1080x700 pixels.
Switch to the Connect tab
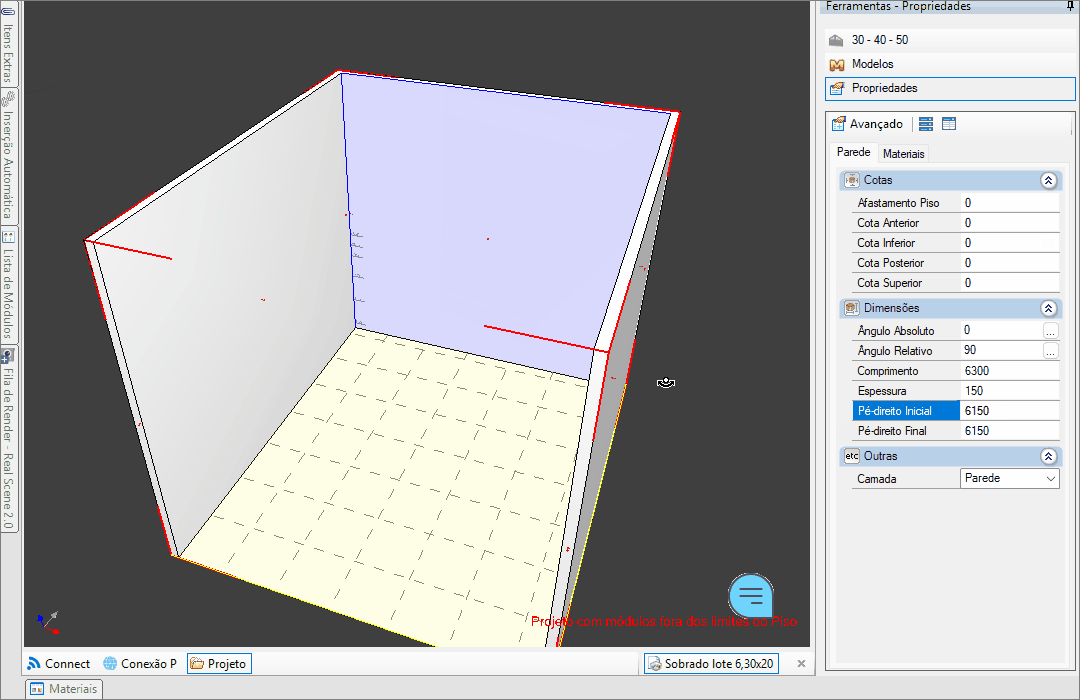coord(59,663)
